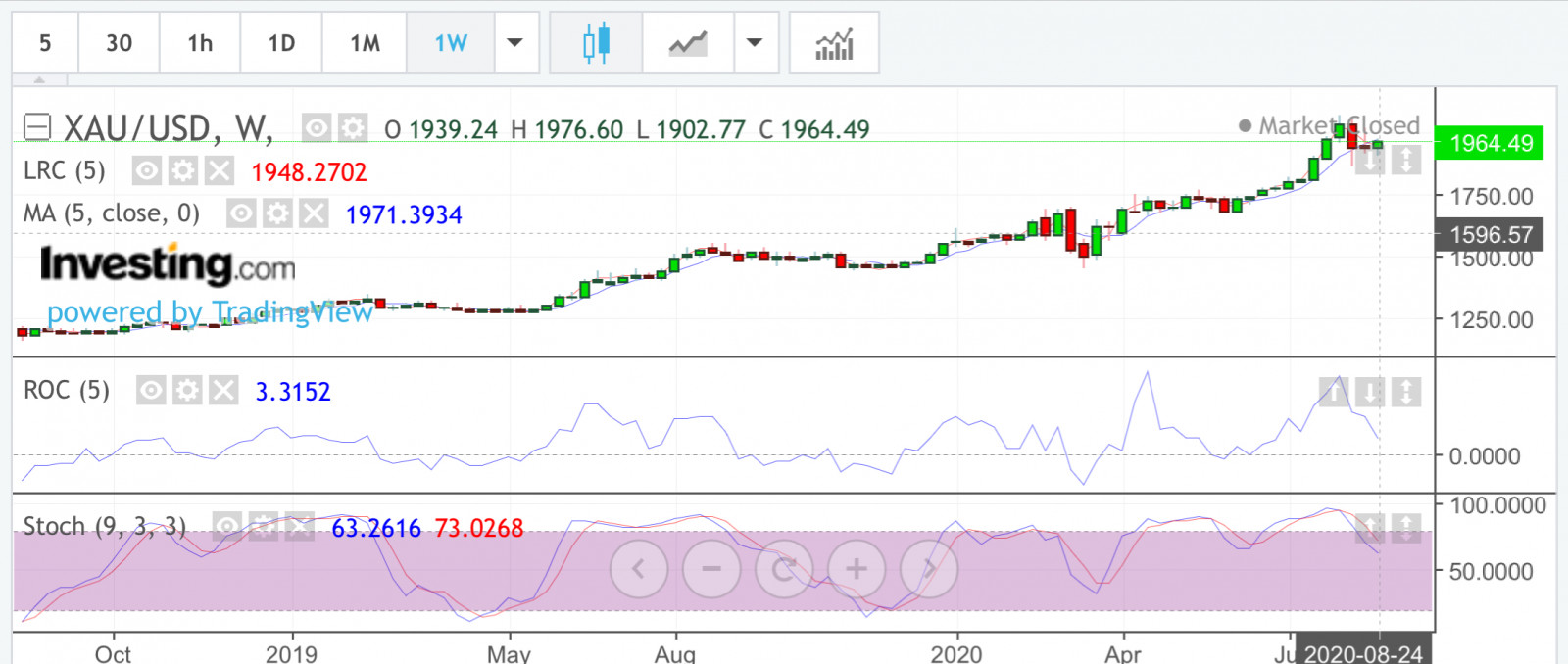Open ROC (5) indicator settings gear
The image size is (1568, 664).
click(187, 391)
